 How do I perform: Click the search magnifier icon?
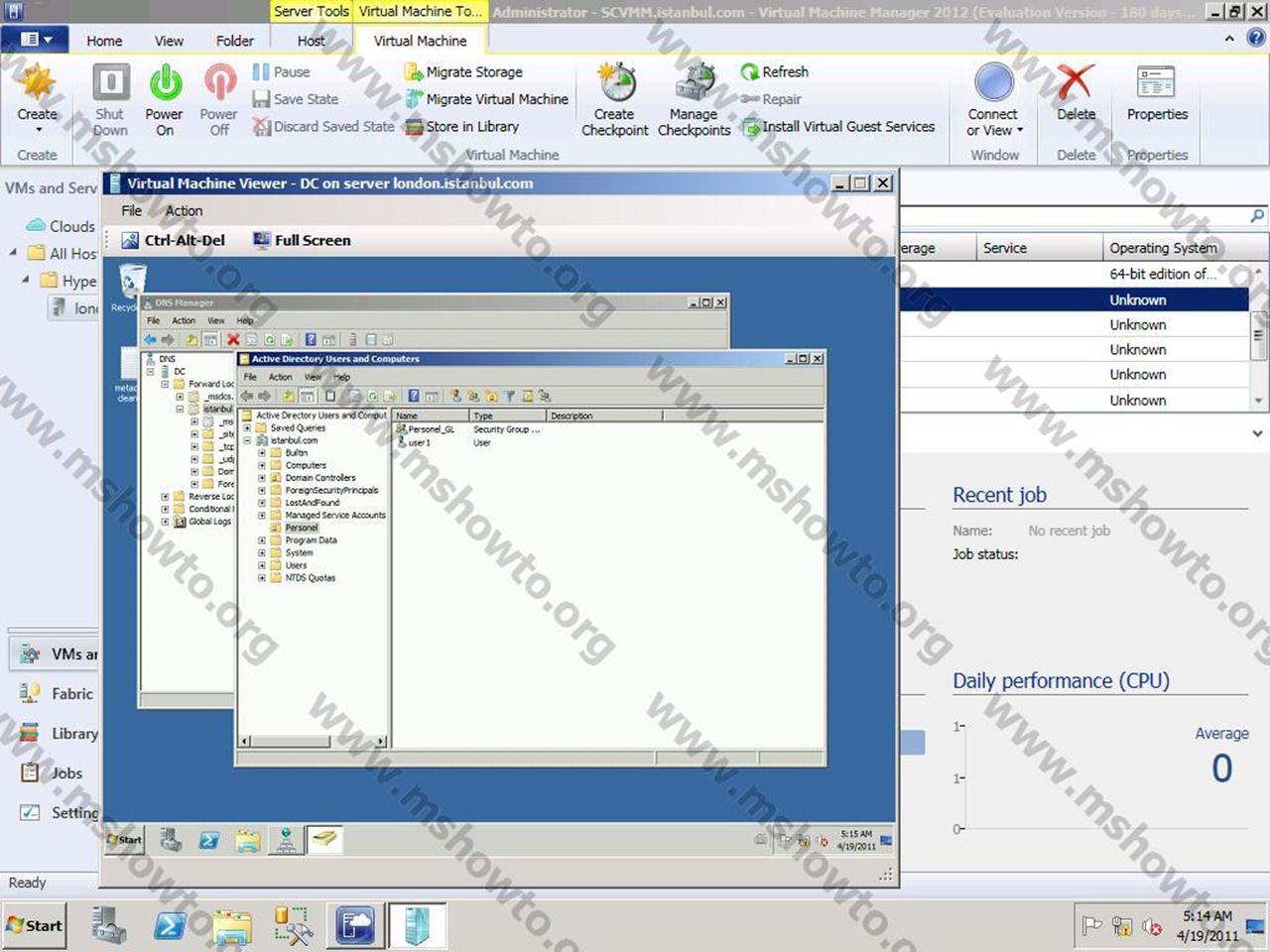click(x=1257, y=215)
